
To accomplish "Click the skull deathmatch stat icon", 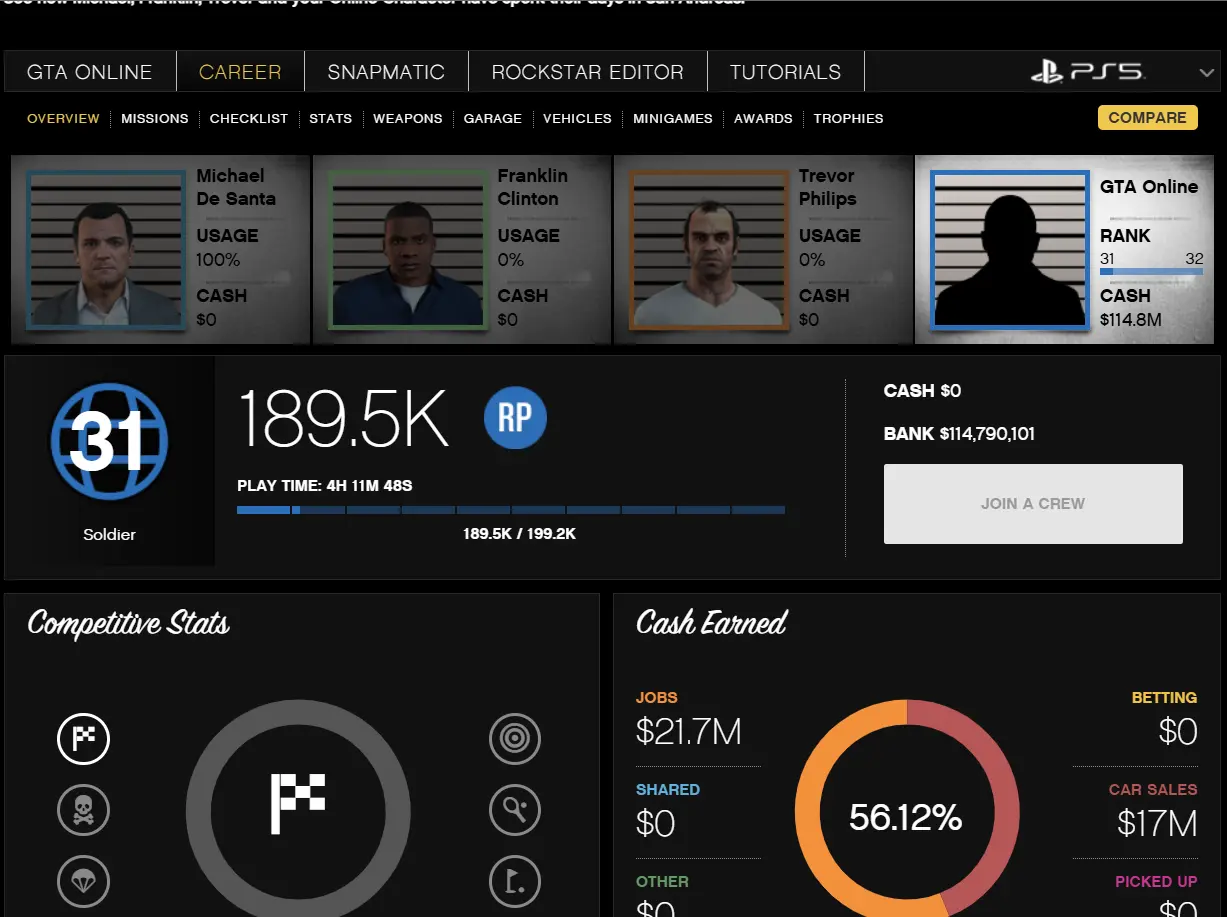I will pos(84,809).
